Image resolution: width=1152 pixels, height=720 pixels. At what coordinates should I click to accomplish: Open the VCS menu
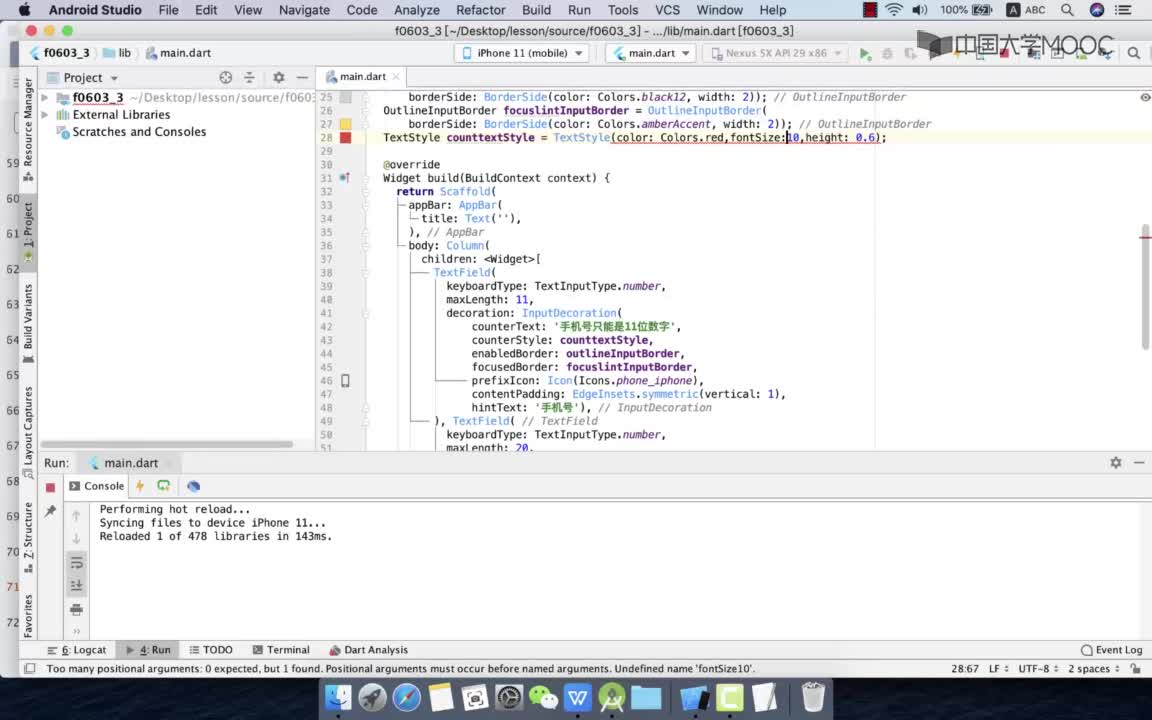(667, 10)
